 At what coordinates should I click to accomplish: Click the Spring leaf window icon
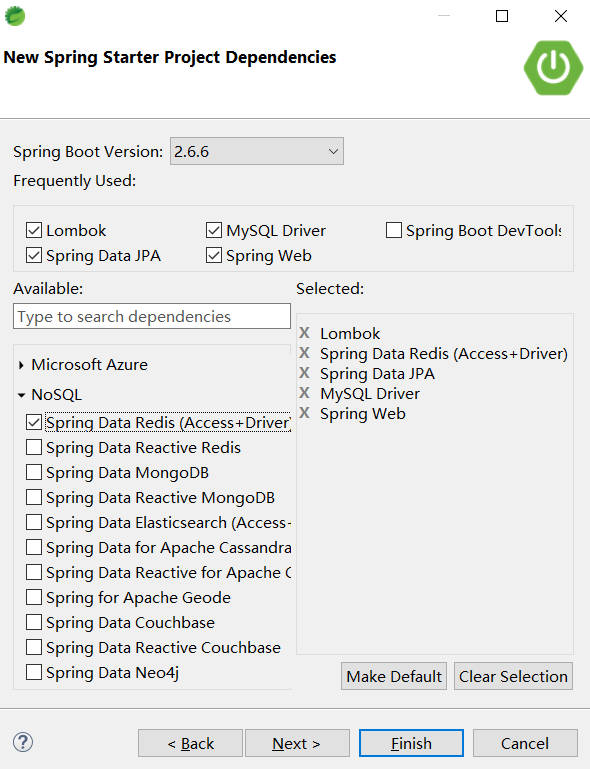click(x=15, y=16)
